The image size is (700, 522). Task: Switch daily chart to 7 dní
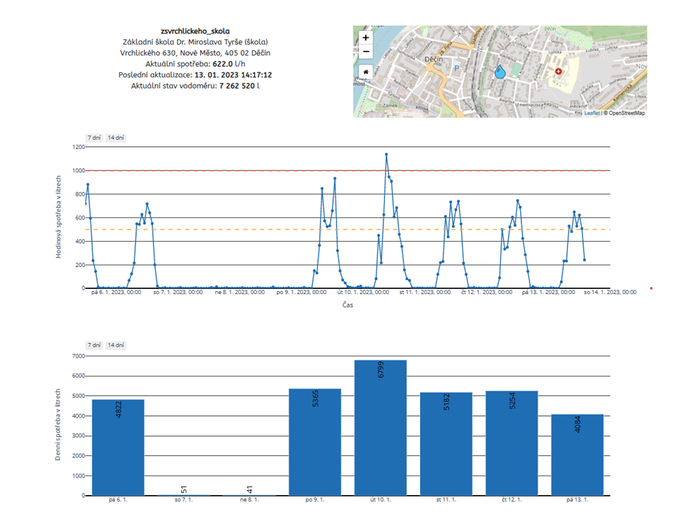(x=93, y=344)
